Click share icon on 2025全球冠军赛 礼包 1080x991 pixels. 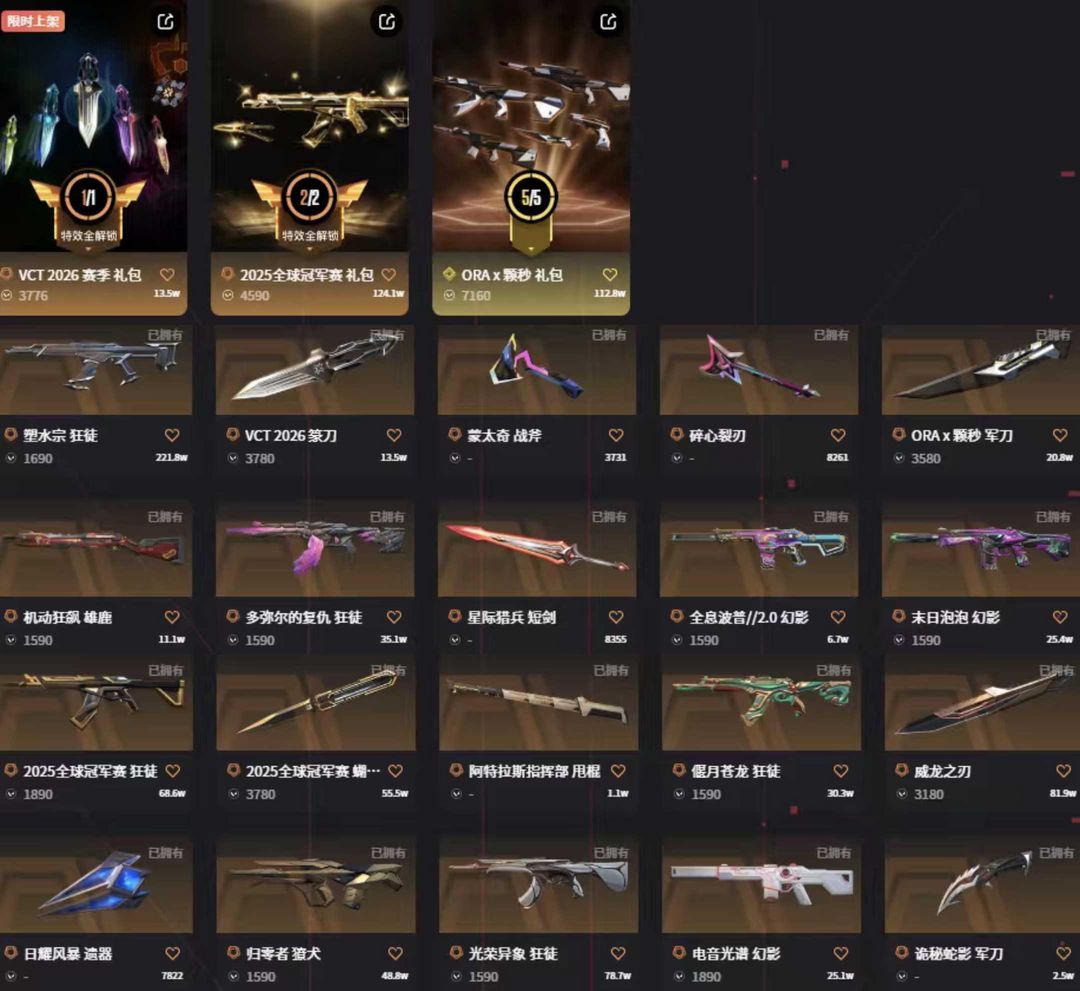click(387, 21)
